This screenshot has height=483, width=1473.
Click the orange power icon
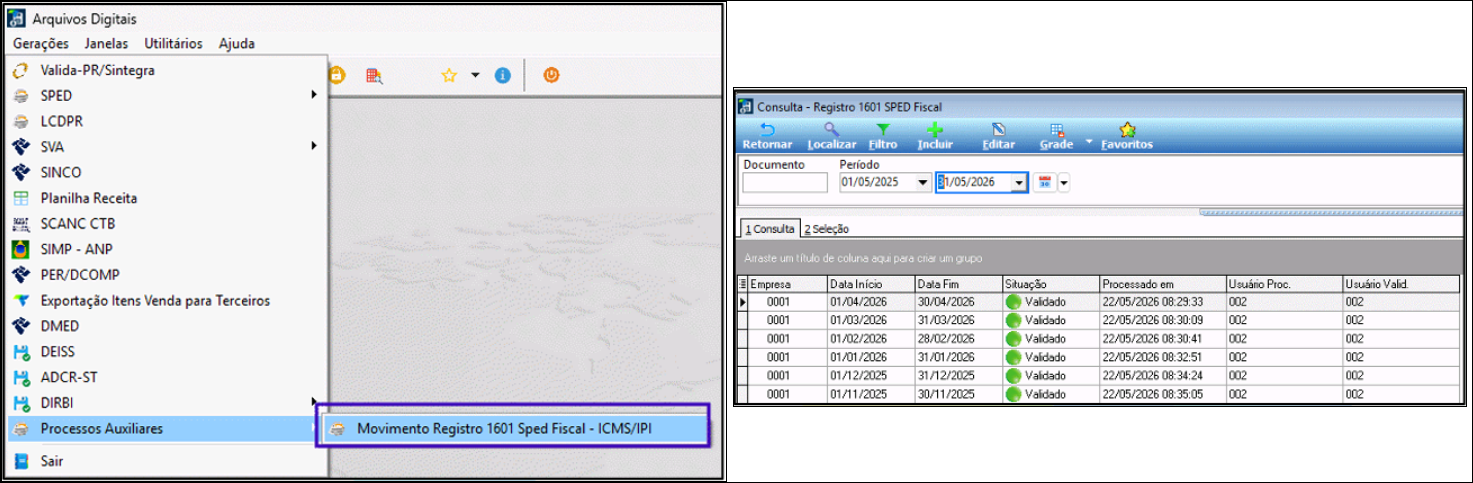click(x=551, y=75)
